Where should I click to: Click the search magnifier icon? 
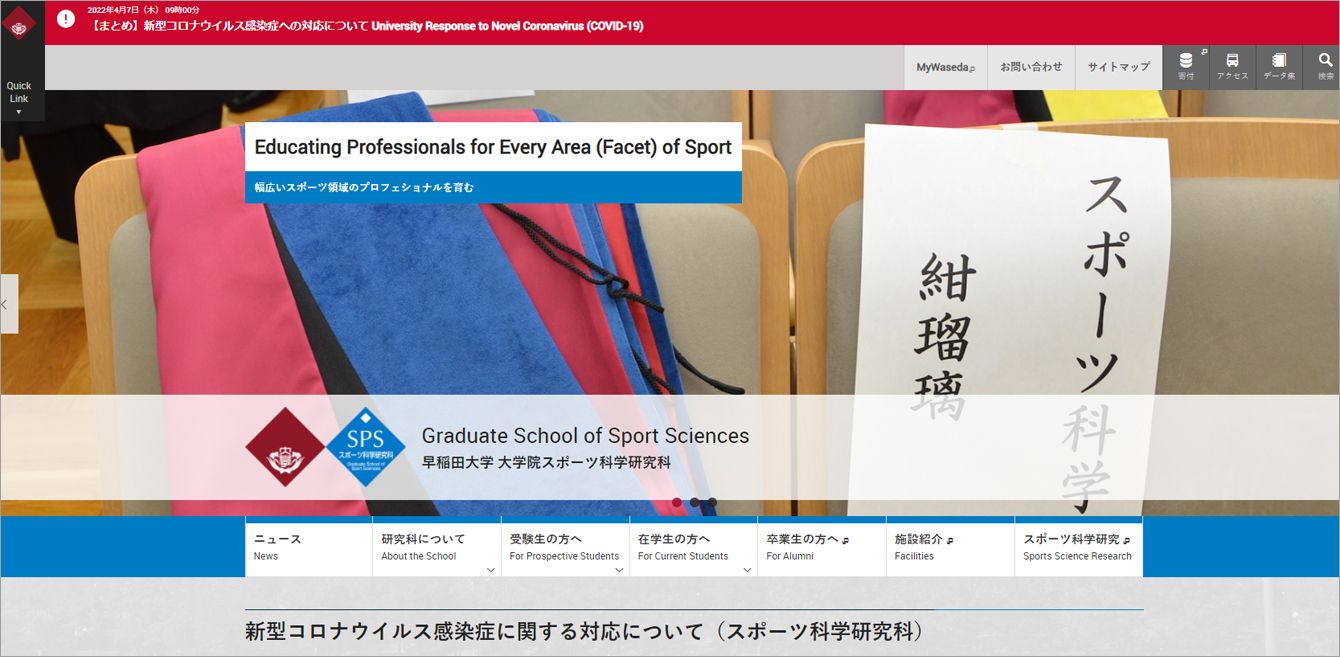click(1325, 66)
